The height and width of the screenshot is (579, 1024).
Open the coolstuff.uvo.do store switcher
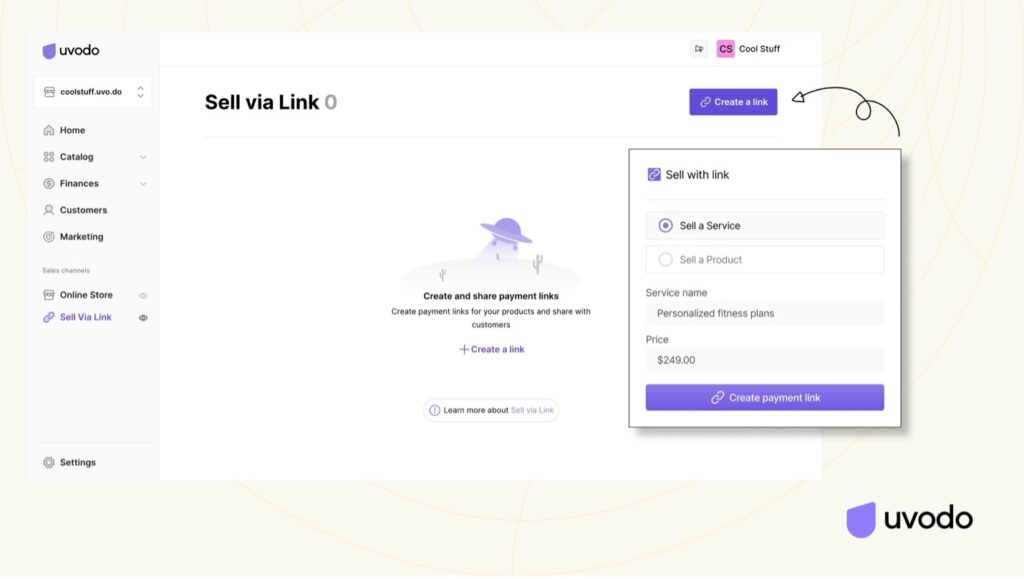click(92, 92)
